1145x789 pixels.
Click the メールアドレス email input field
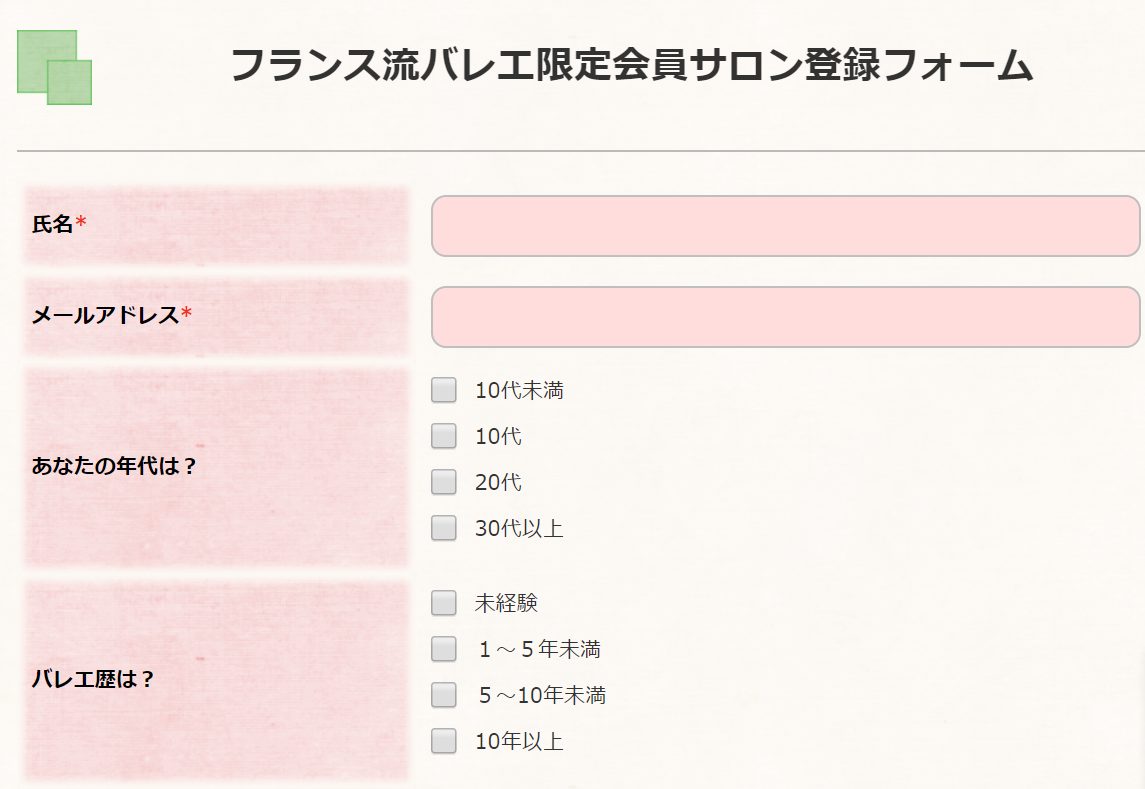pos(786,317)
